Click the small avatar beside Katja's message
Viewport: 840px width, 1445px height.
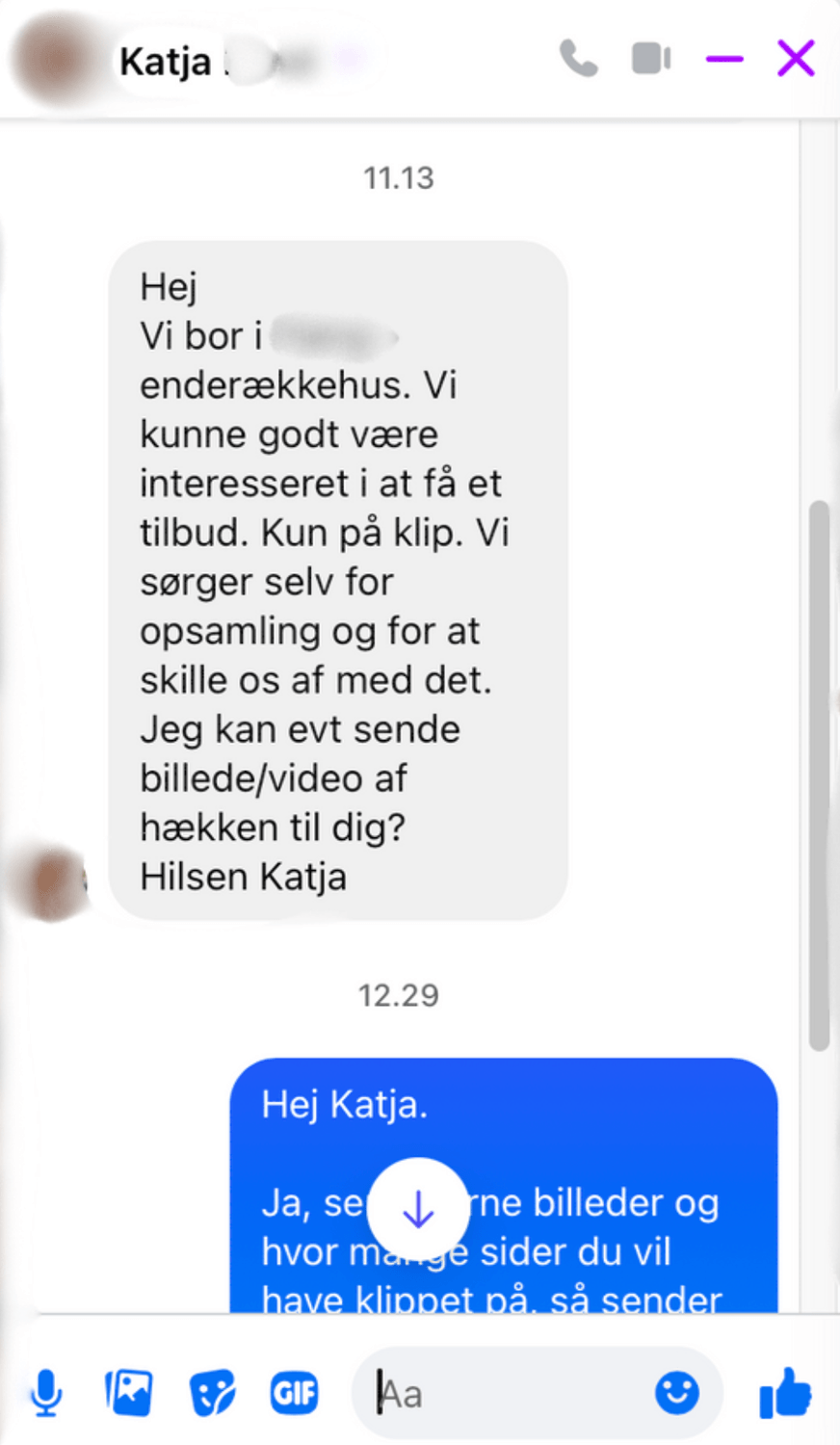pyautogui.click(x=50, y=882)
